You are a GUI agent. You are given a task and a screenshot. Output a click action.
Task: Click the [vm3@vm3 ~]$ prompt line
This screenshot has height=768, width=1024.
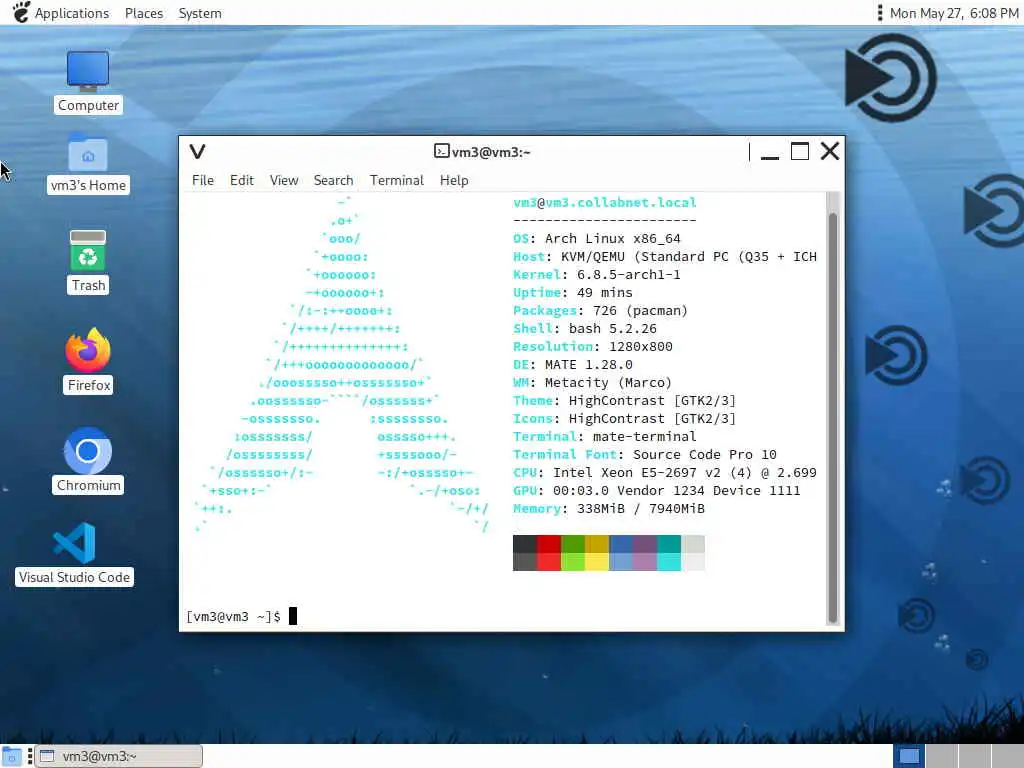click(242, 616)
